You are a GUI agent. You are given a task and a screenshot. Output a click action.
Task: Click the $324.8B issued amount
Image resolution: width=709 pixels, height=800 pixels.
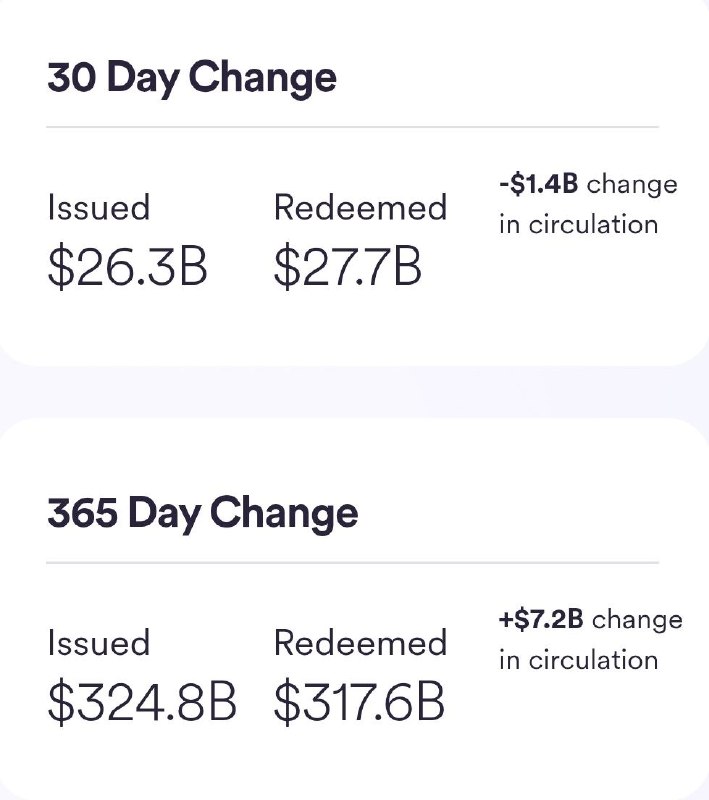(142, 702)
